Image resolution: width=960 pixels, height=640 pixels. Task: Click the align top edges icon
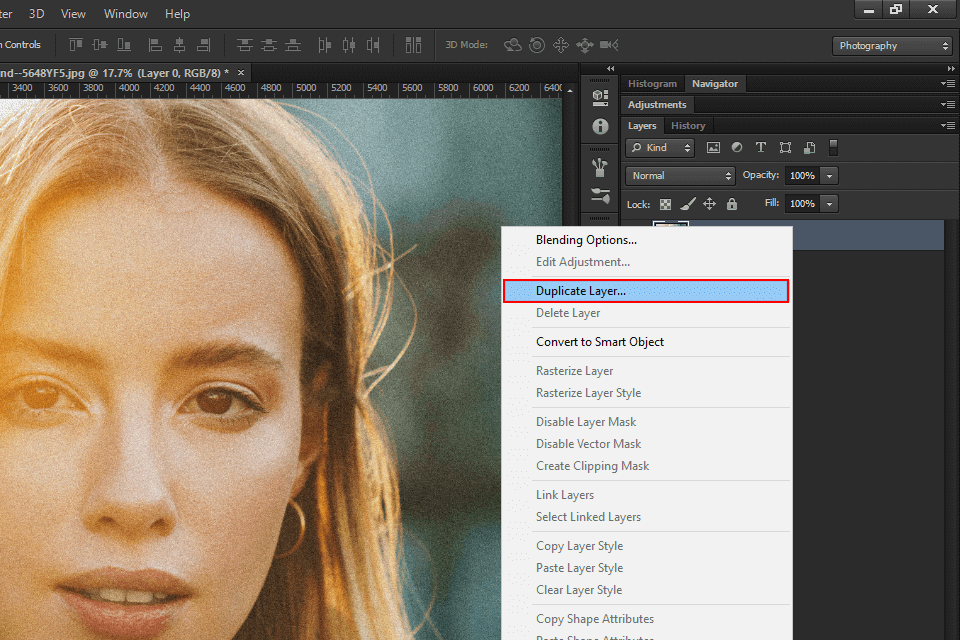point(76,45)
